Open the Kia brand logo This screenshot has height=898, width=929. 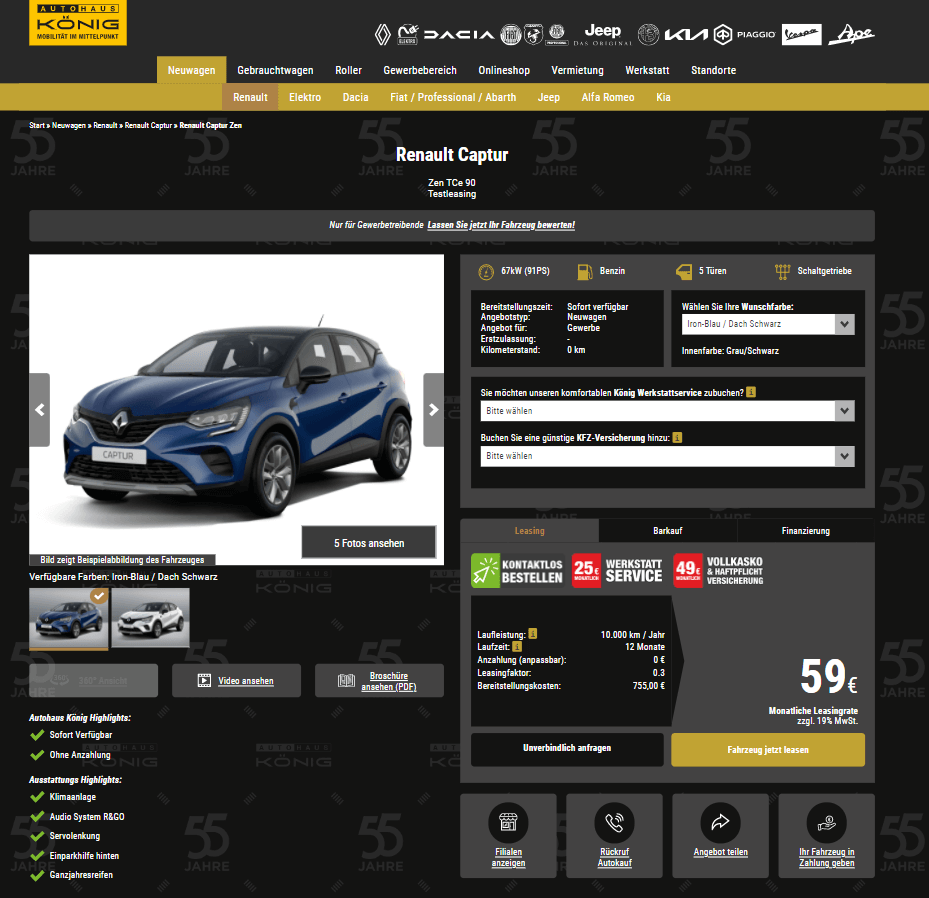point(686,35)
